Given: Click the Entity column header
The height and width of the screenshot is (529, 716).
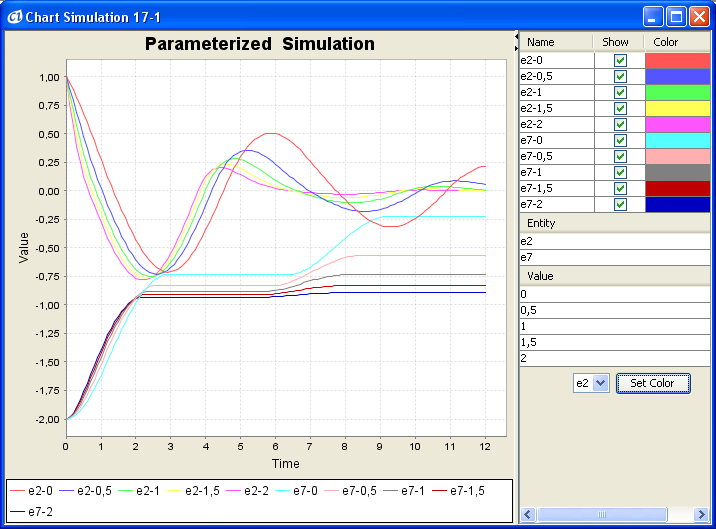Looking at the screenshot, I should [615, 223].
